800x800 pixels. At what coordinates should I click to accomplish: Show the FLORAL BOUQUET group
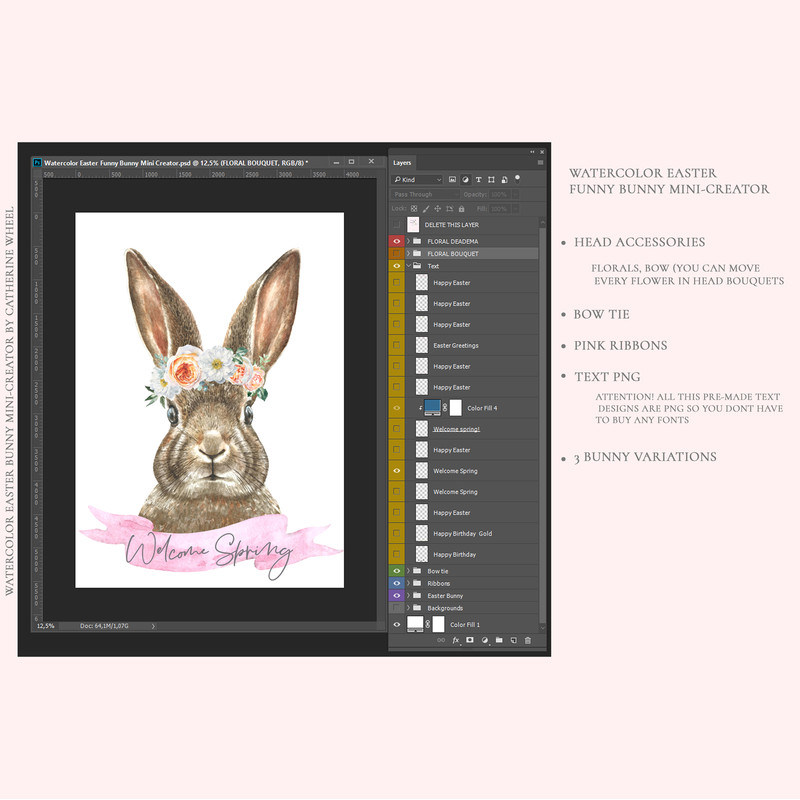click(397, 254)
